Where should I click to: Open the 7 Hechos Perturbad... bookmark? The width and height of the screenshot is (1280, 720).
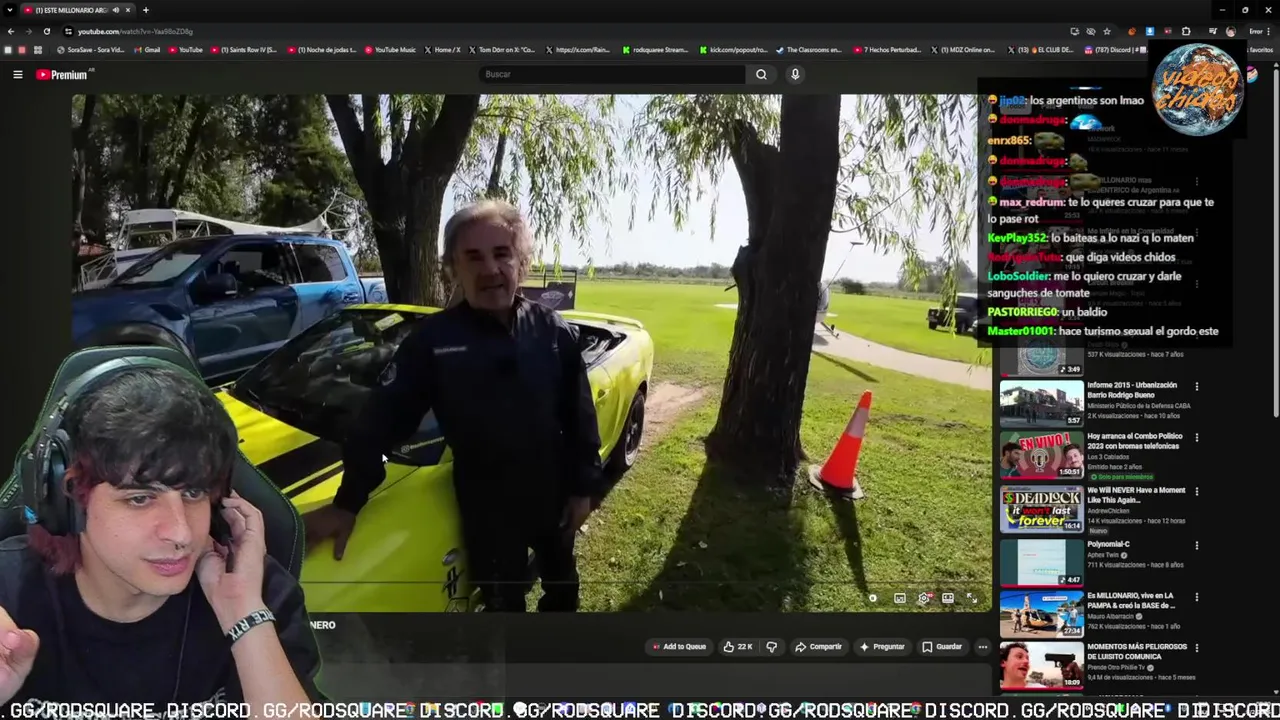tap(887, 49)
